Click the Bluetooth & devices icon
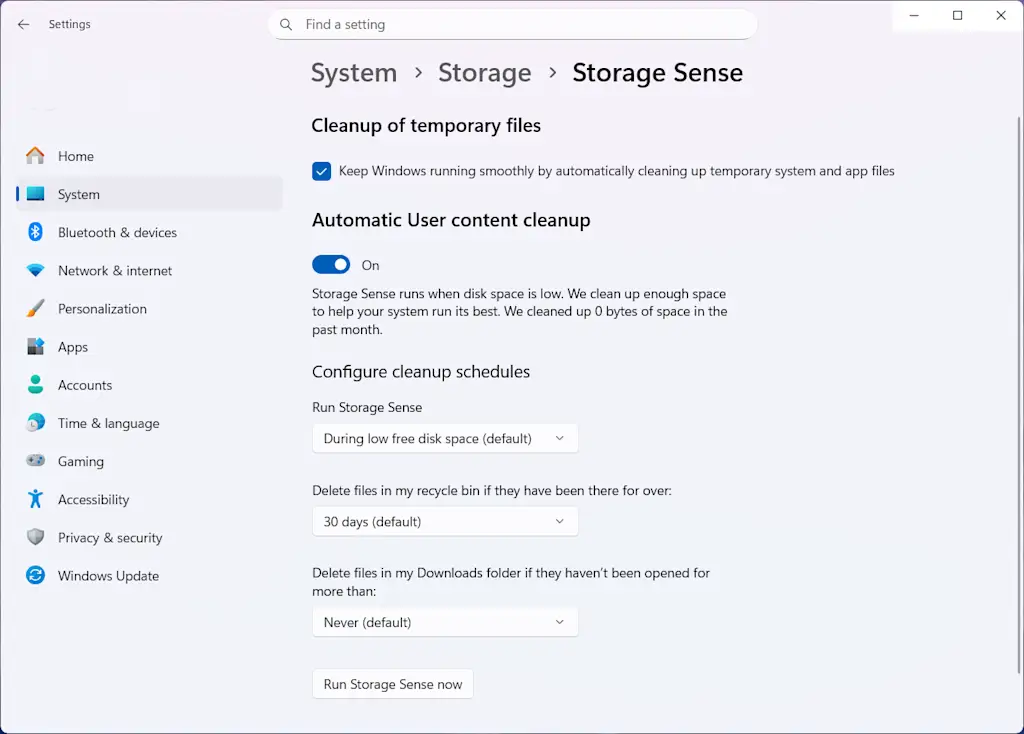This screenshot has height=734, width=1024. point(36,232)
